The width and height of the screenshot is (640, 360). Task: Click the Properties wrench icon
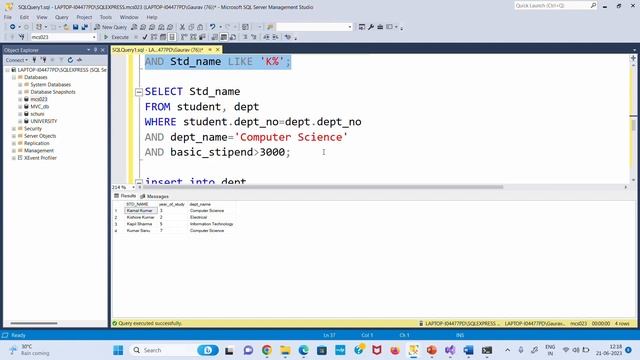click(371, 27)
